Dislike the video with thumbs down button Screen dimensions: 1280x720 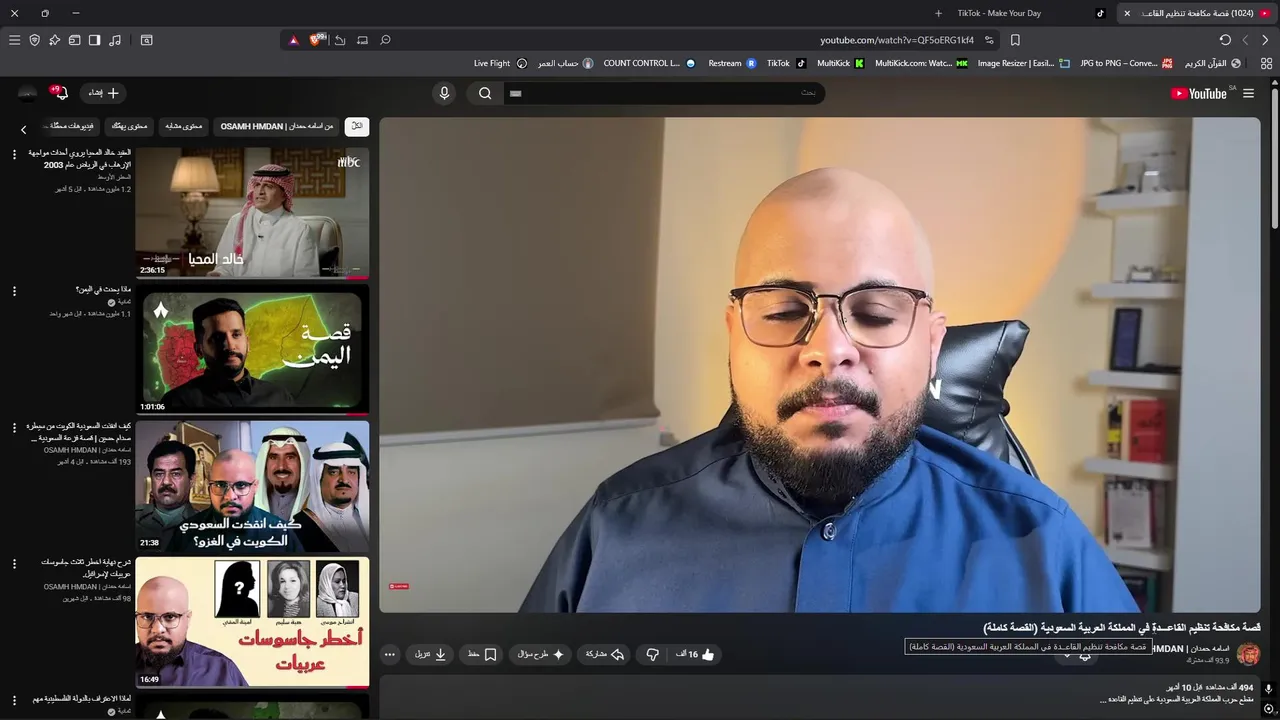coord(652,654)
